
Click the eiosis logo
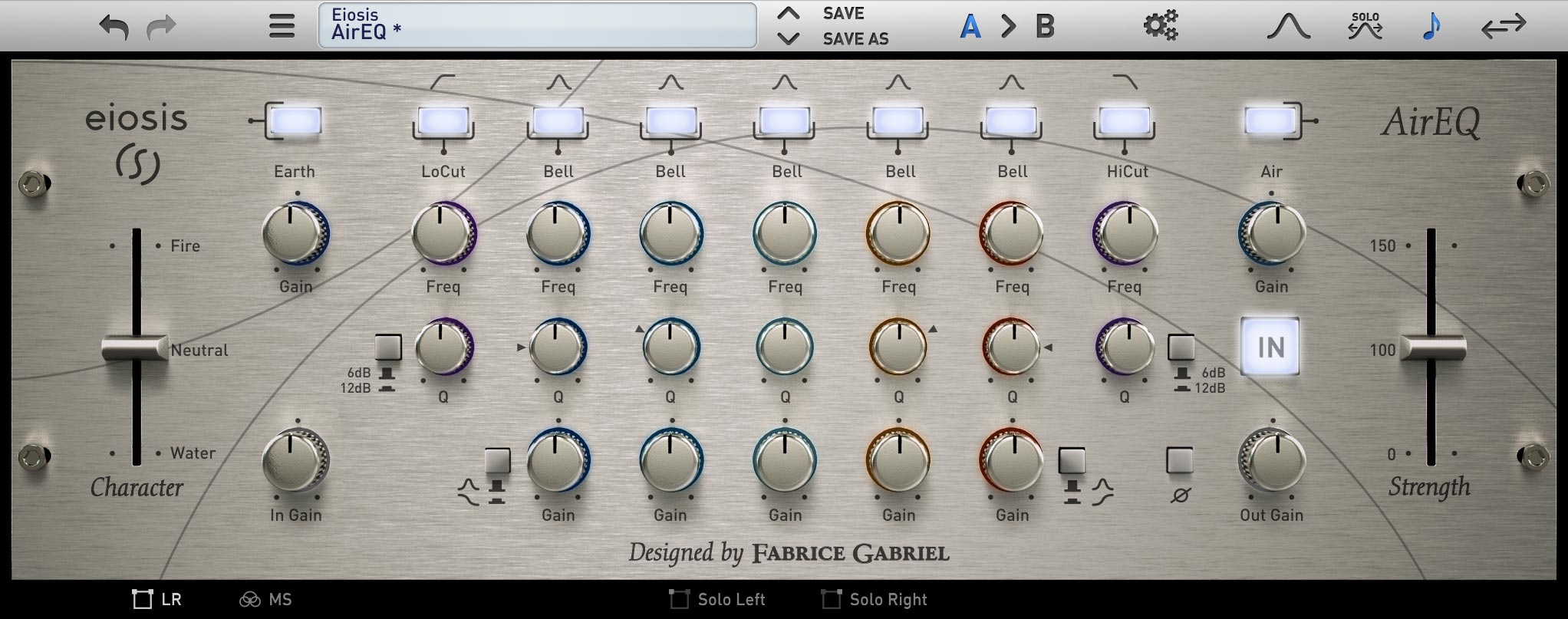click(137, 143)
